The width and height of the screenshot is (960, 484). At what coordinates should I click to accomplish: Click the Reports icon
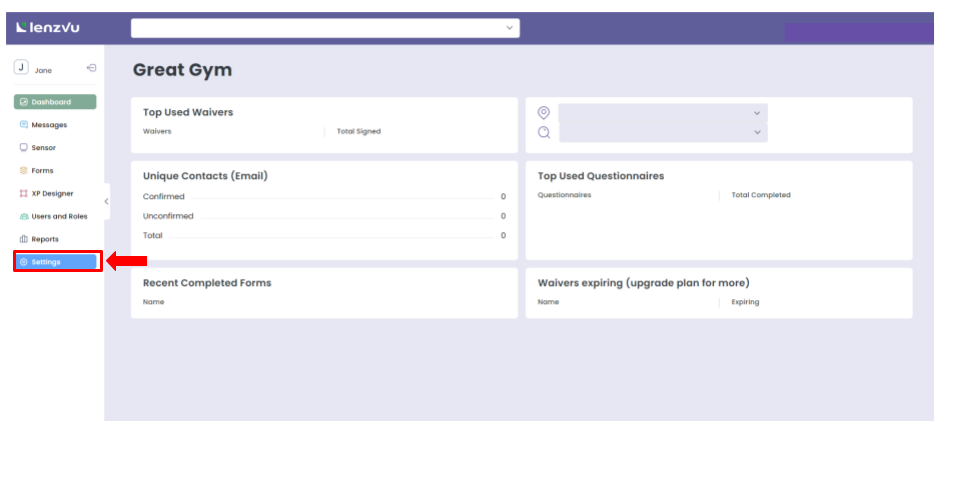click(24, 239)
